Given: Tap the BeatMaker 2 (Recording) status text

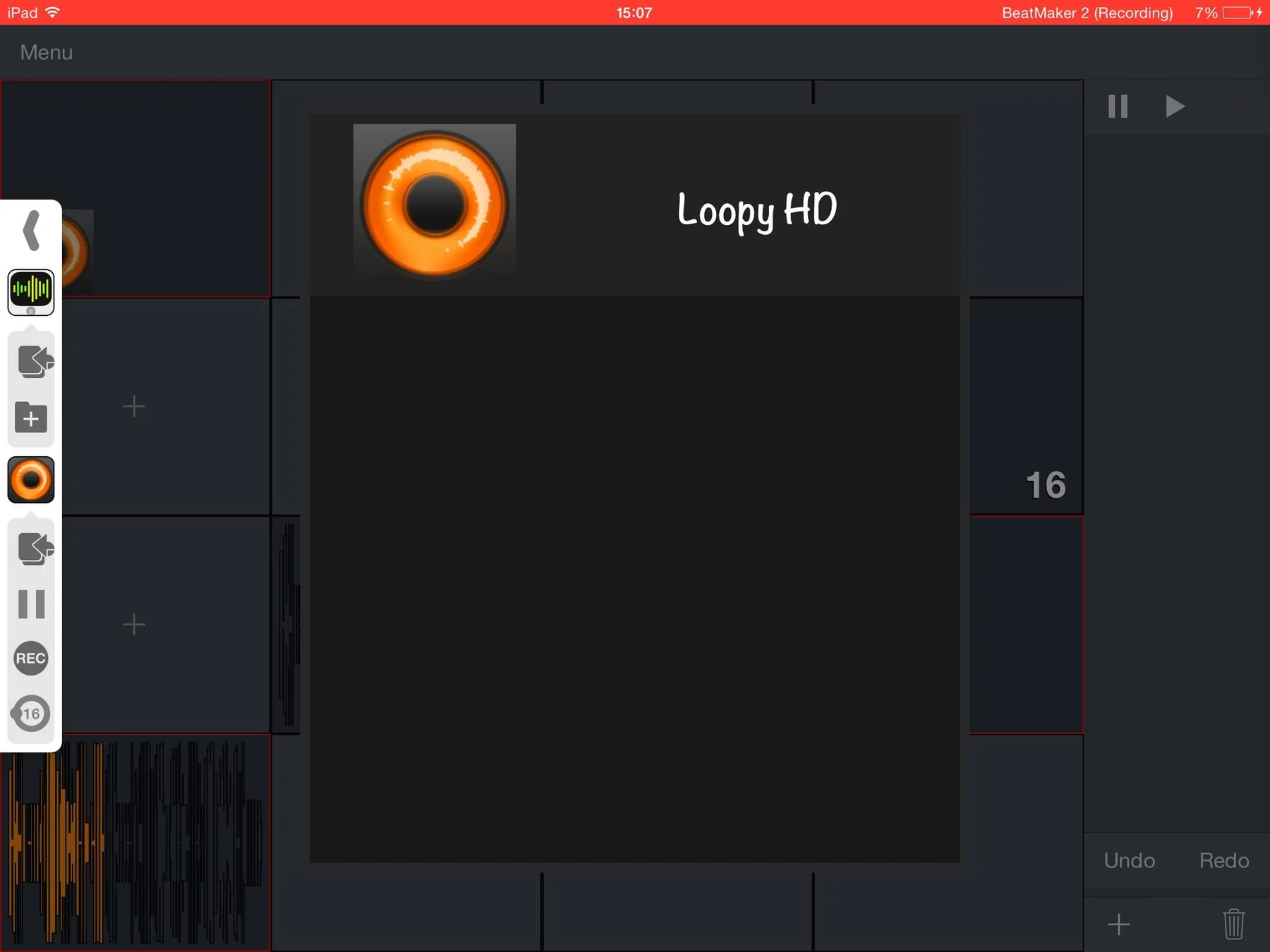Looking at the screenshot, I should 1087,13.
